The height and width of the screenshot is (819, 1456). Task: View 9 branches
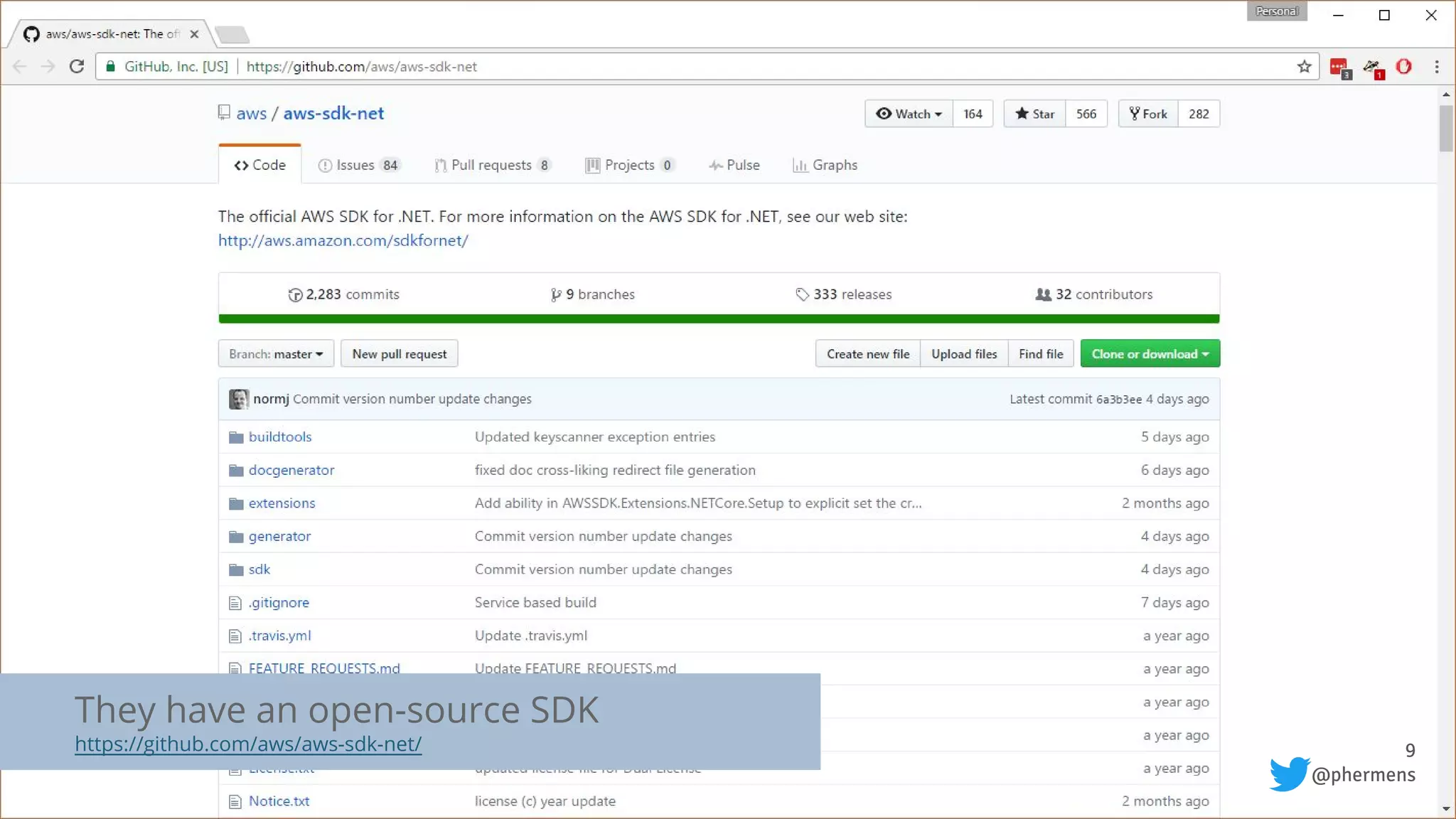coord(592,294)
